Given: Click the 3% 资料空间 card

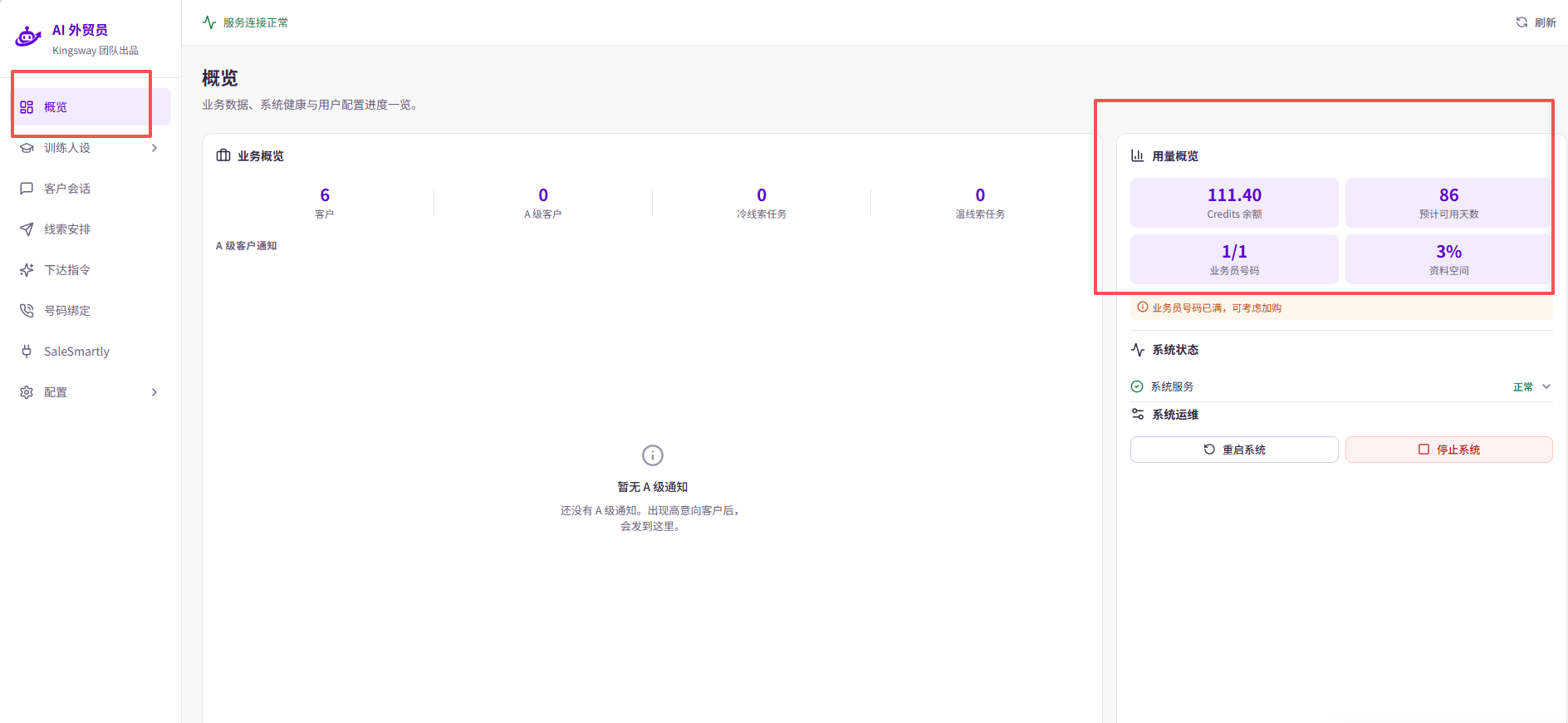Looking at the screenshot, I should [1449, 259].
